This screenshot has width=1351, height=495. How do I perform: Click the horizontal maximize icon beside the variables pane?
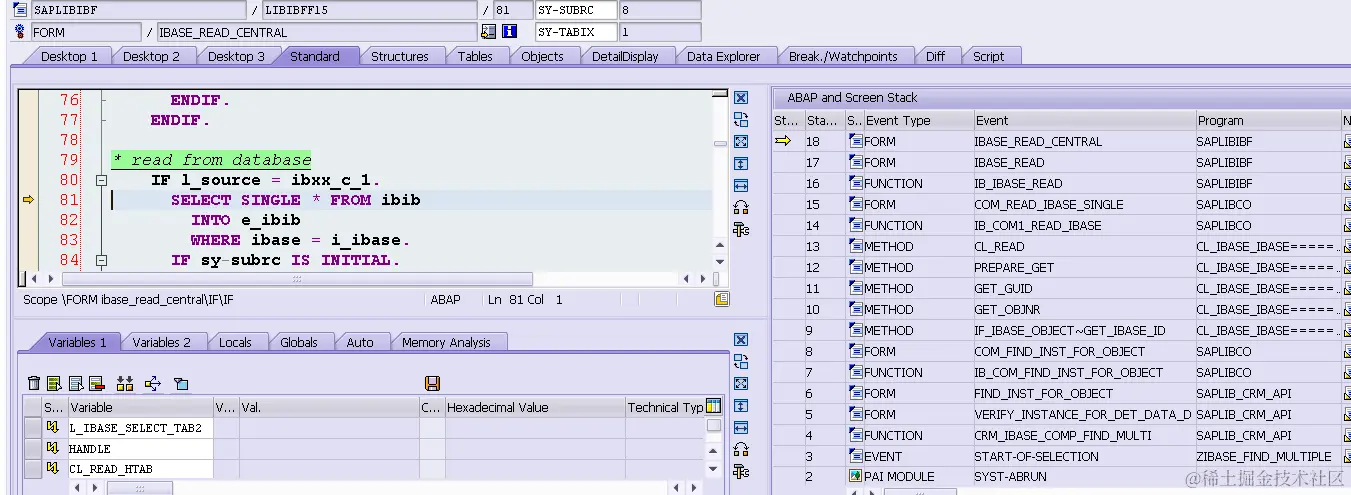coord(741,428)
